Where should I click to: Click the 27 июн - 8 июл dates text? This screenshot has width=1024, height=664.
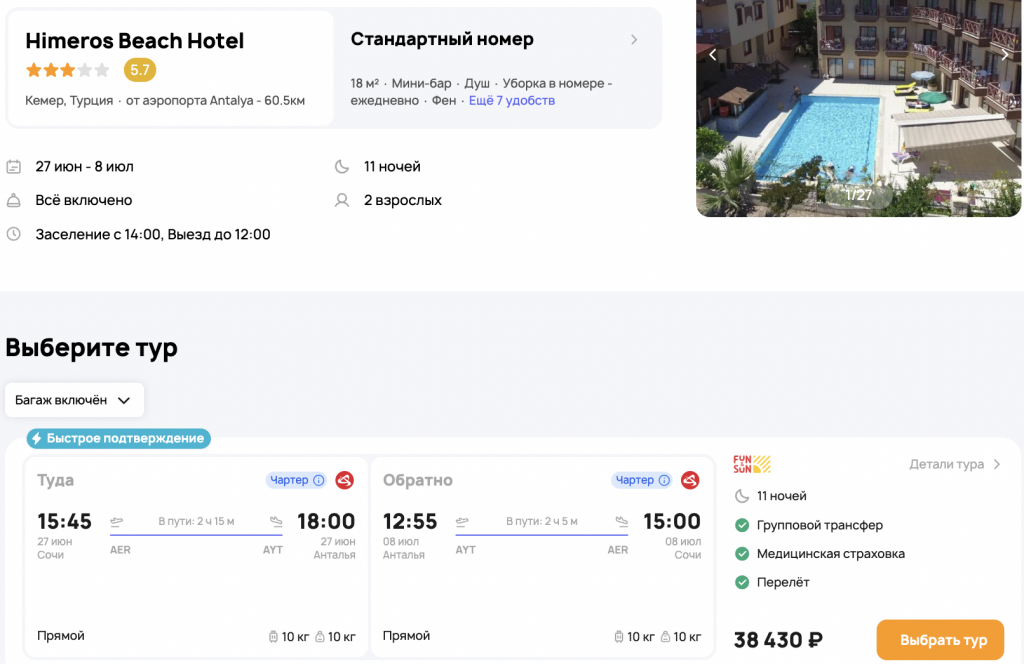[84, 166]
